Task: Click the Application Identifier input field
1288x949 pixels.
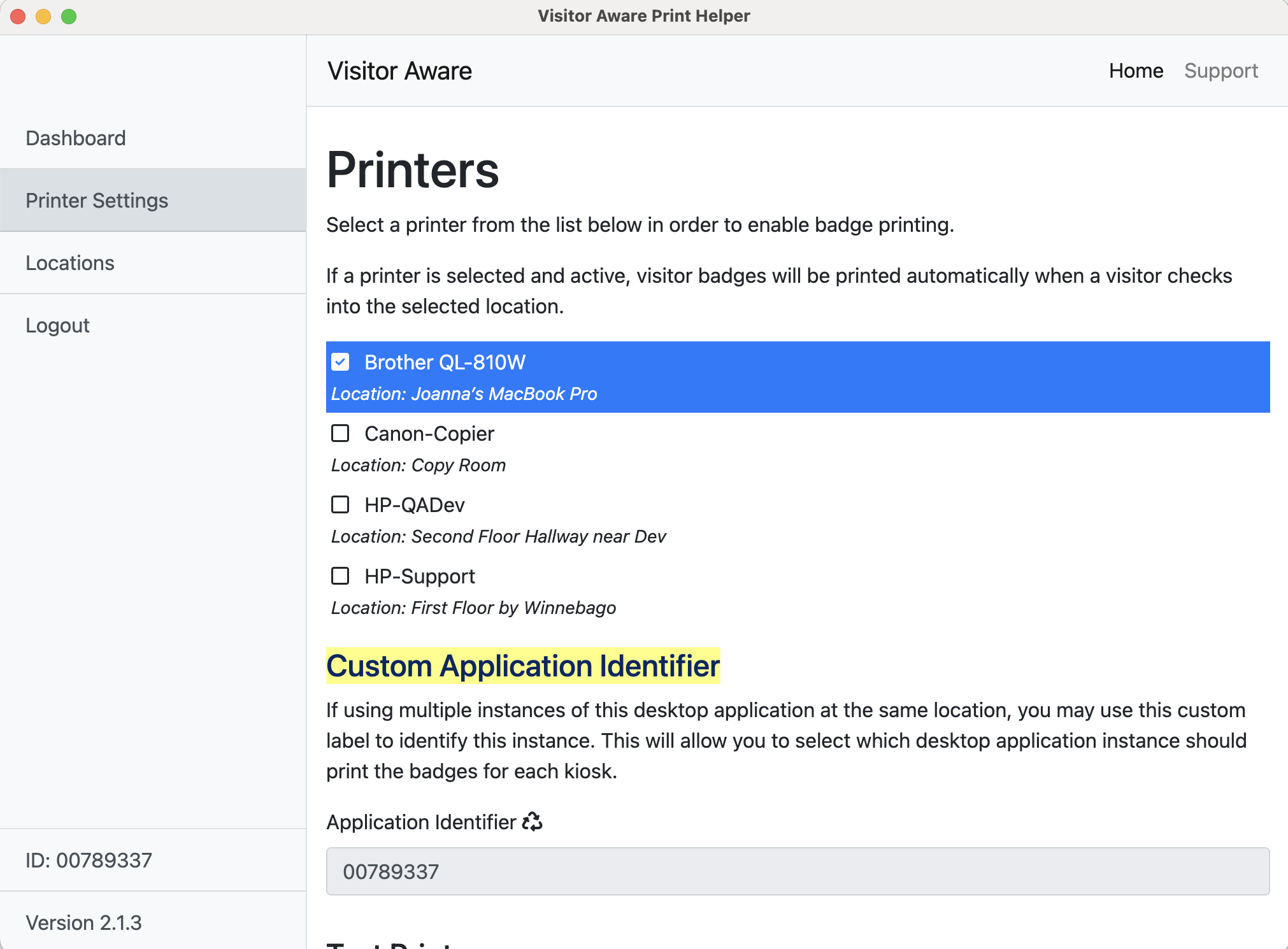Action: [x=798, y=871]
